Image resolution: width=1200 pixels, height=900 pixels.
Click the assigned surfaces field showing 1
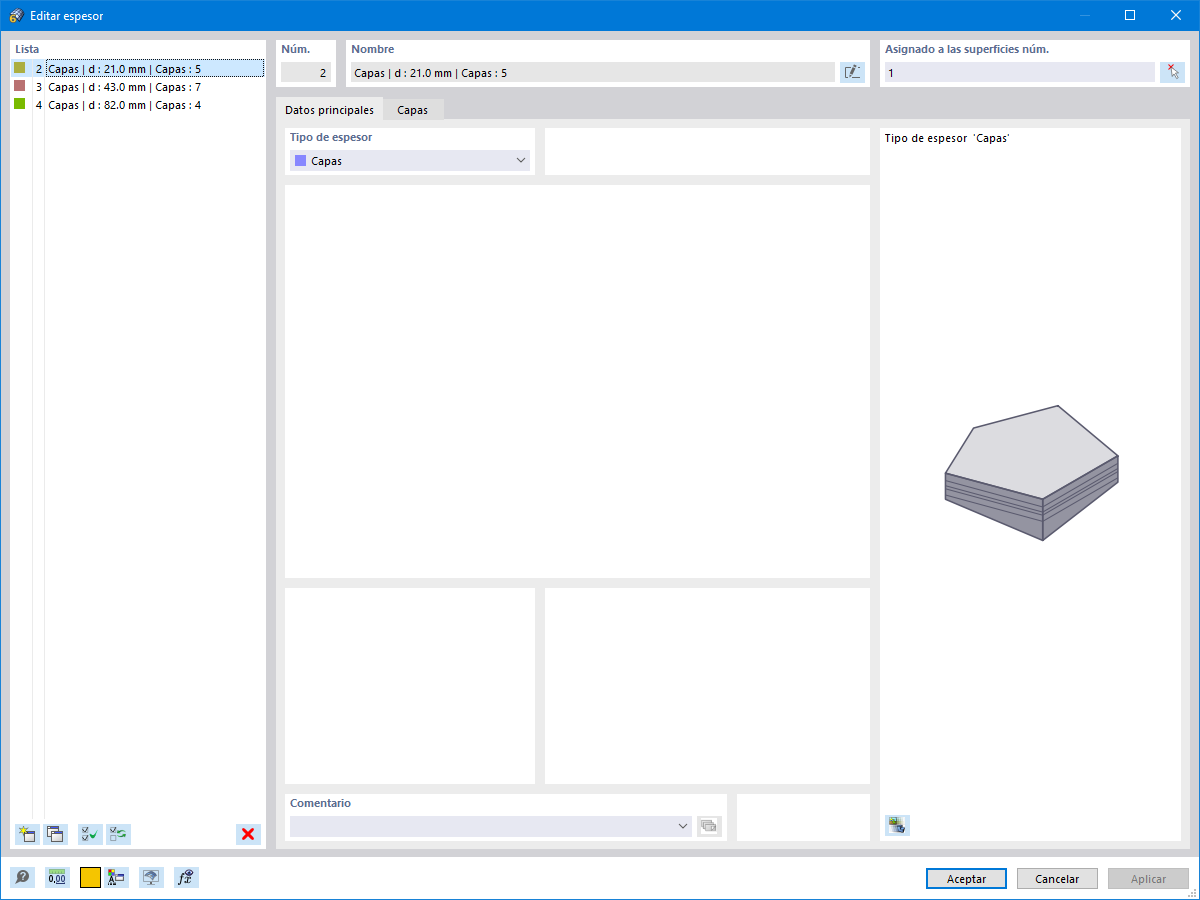click(x=1019, y=72)
